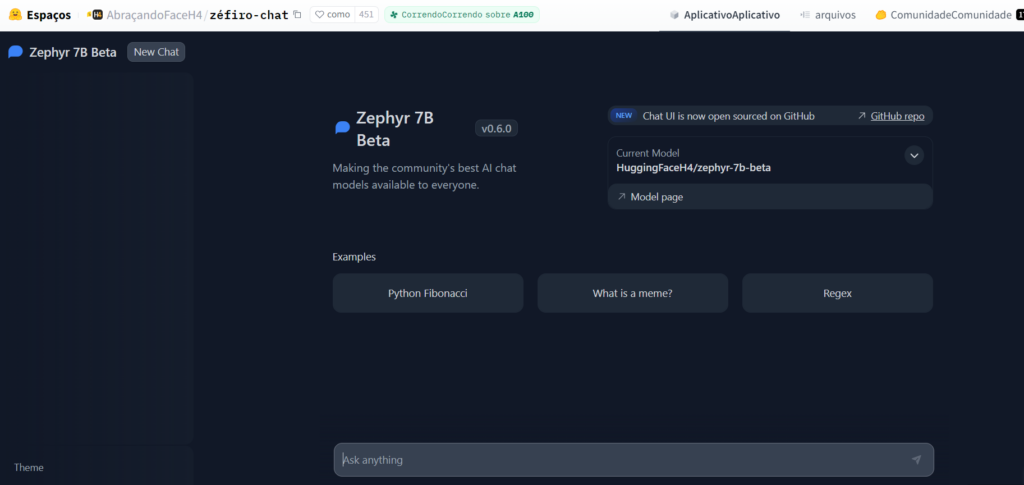The image size is (1024, 485).
Task: Choose the Regex example
Action: point(837,293)
